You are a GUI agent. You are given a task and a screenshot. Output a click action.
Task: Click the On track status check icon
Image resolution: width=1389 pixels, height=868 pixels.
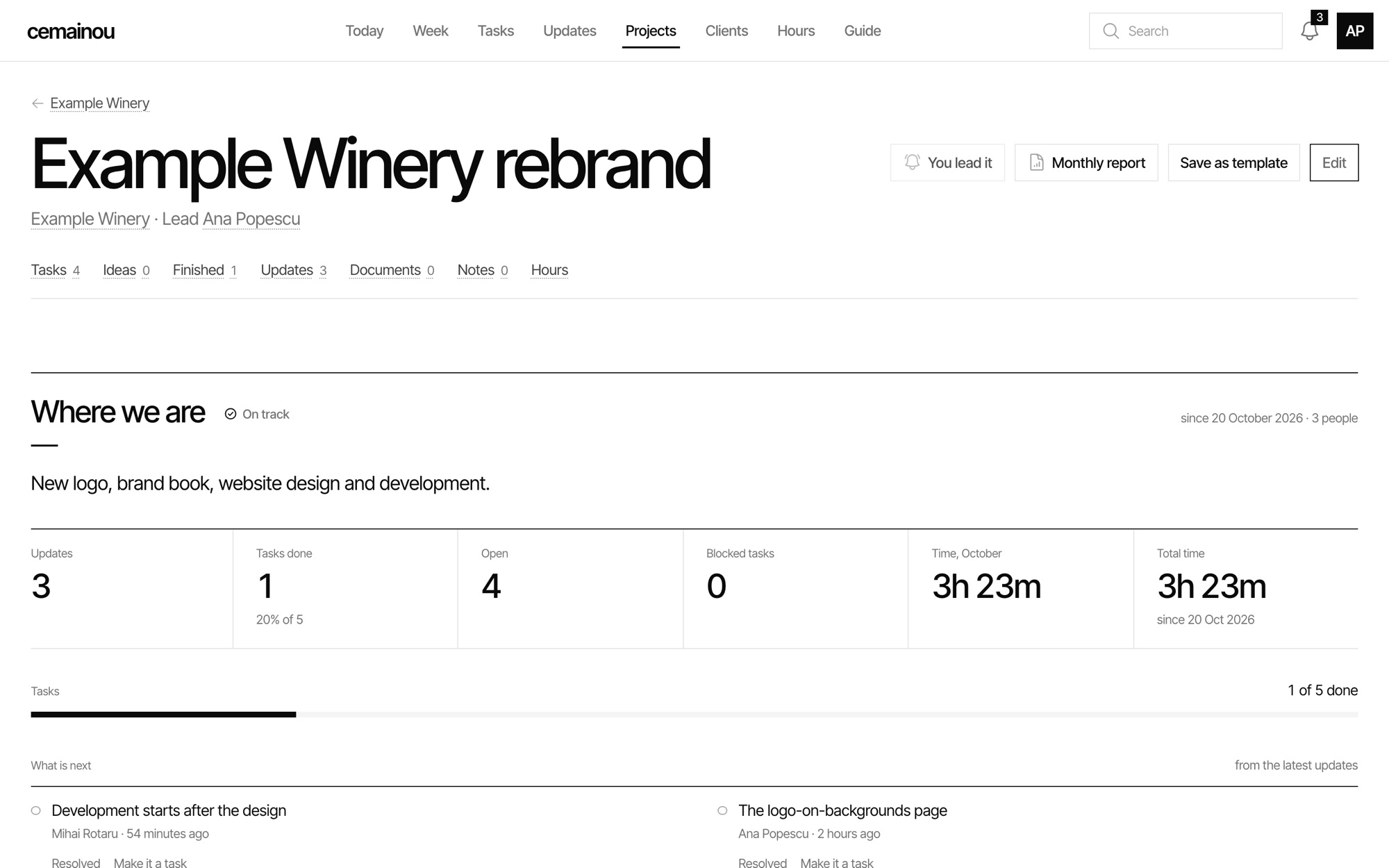tap(231, 414)
